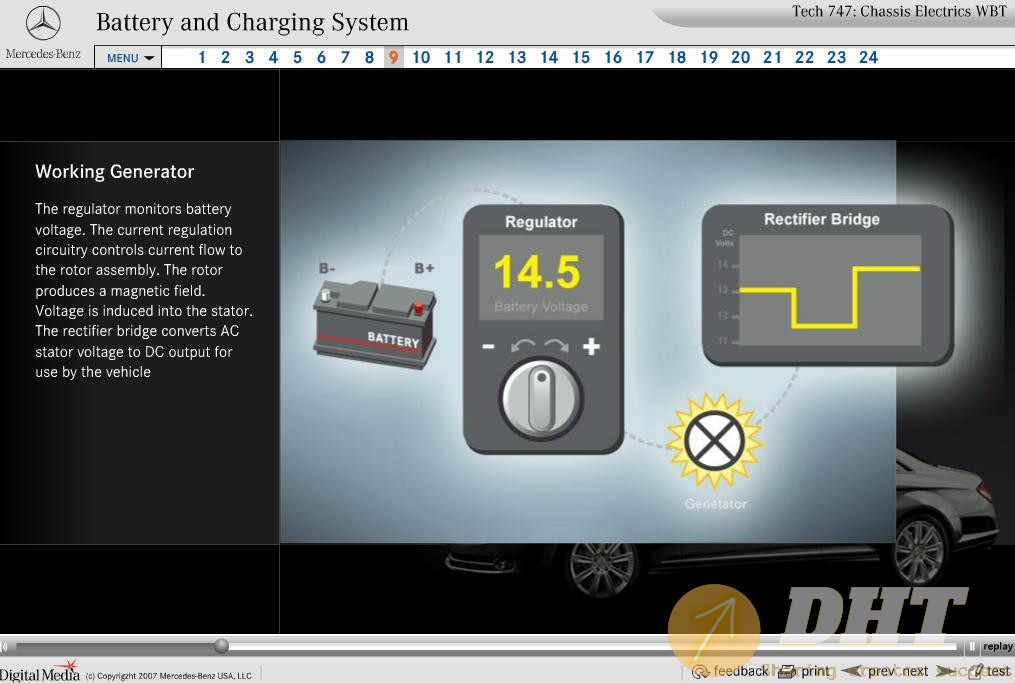The image size is (1015, 683).
Task: Click the 14.5 battery voltage display
Action: pos(541,277)
